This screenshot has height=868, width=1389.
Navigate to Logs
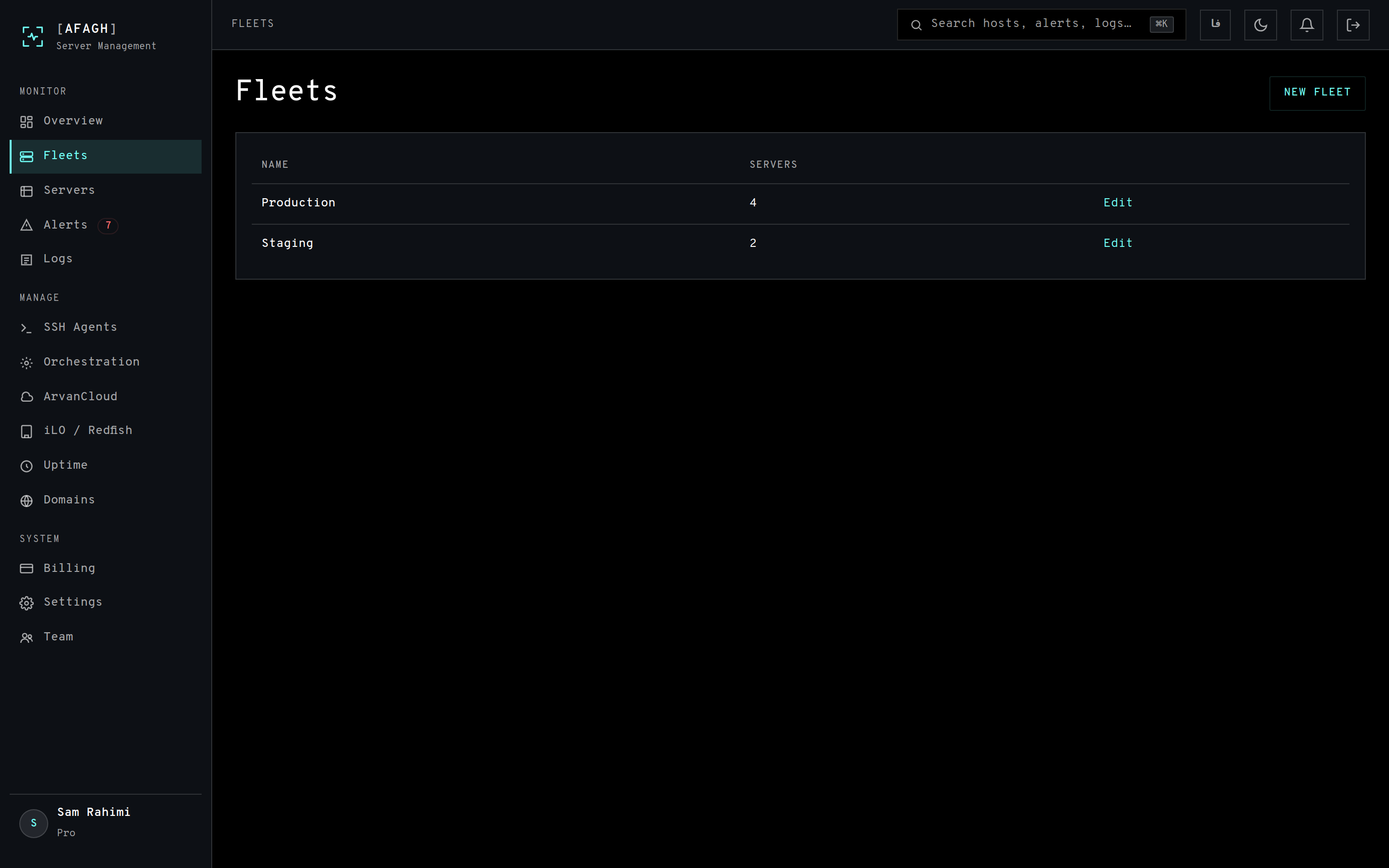click(x=106, y=259)
